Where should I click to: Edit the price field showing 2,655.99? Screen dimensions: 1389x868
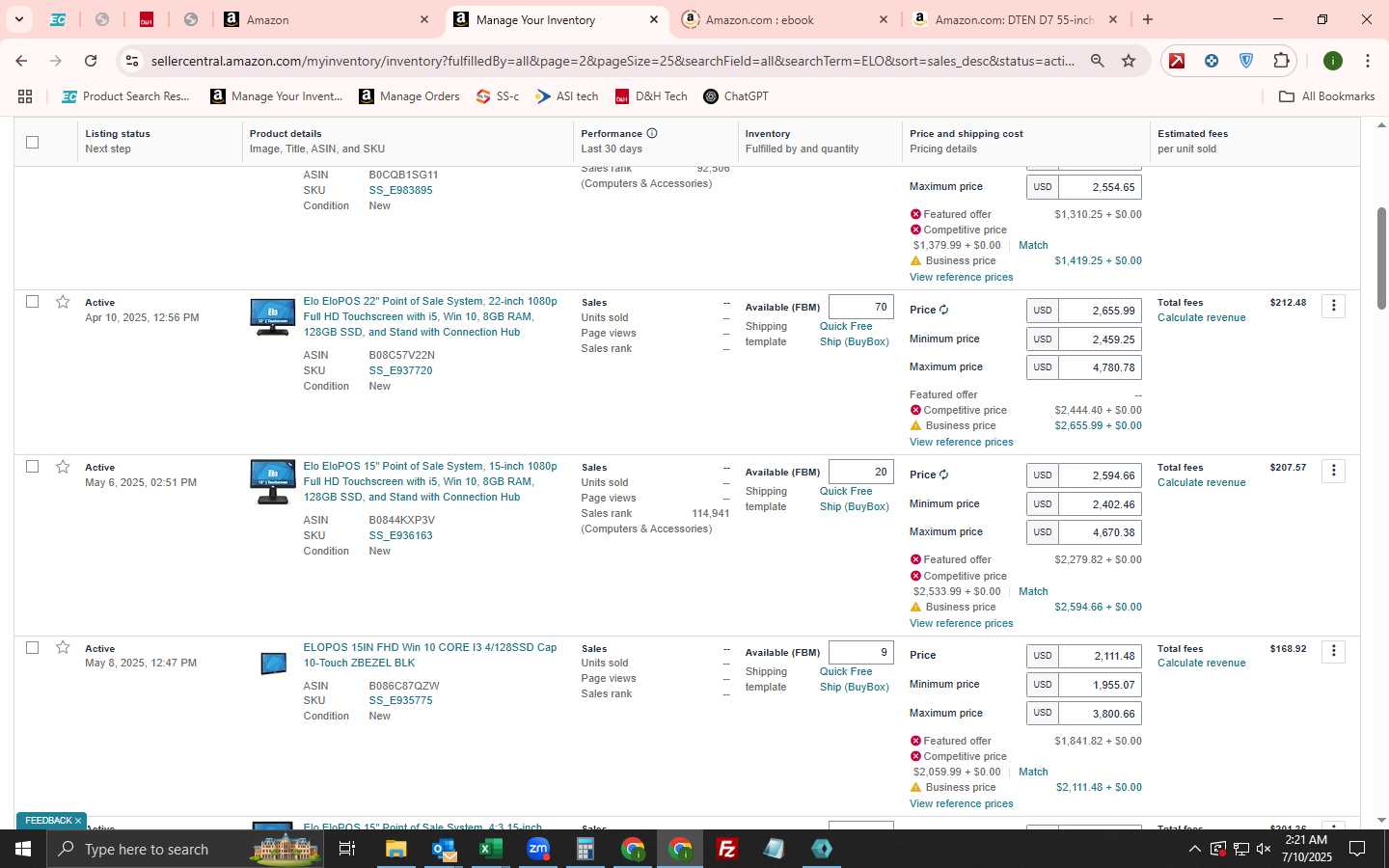1100,311
